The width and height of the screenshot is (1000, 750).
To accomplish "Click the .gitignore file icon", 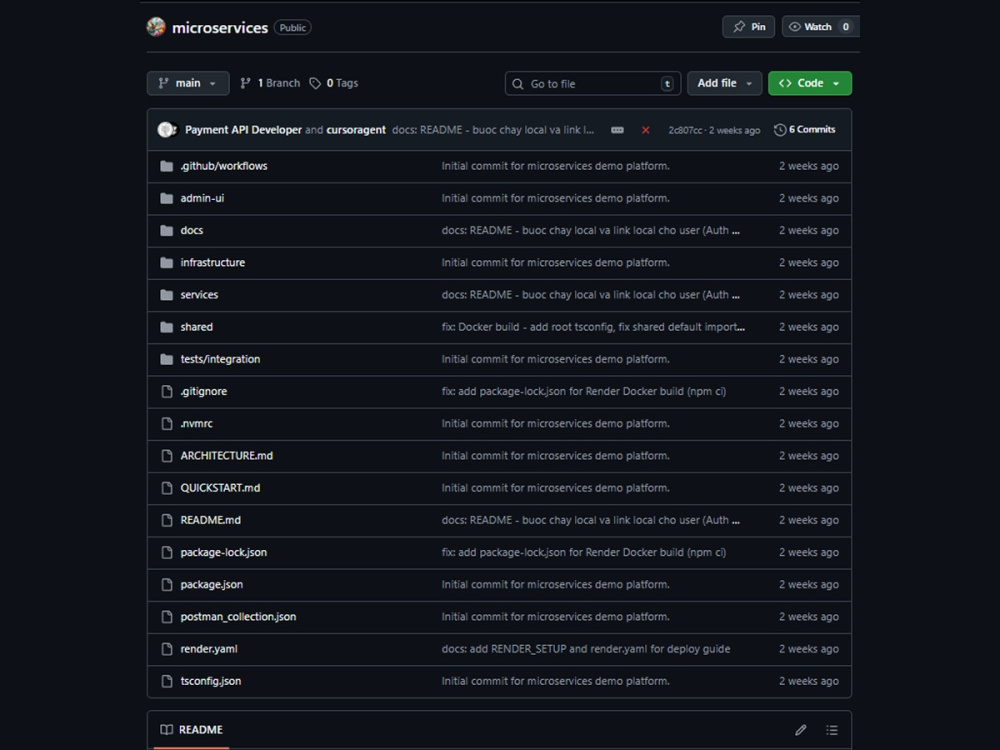I will 166,392.
